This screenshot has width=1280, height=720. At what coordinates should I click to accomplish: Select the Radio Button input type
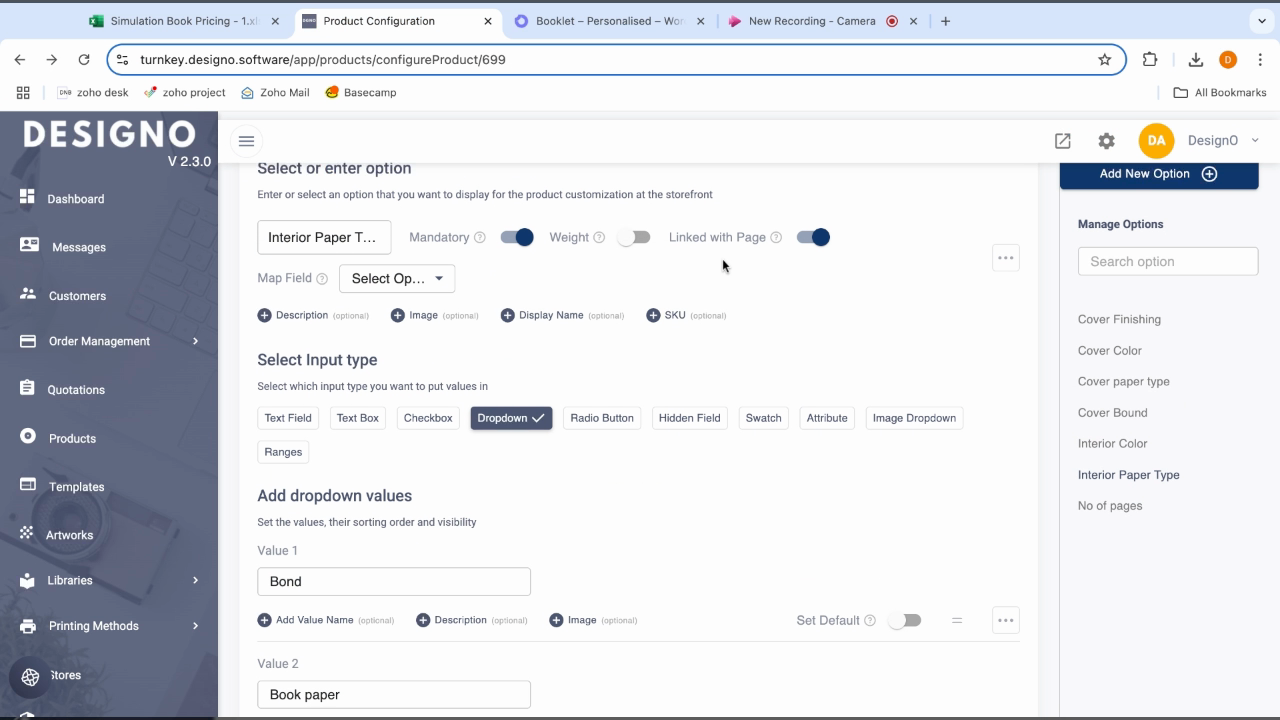(602, 418)
